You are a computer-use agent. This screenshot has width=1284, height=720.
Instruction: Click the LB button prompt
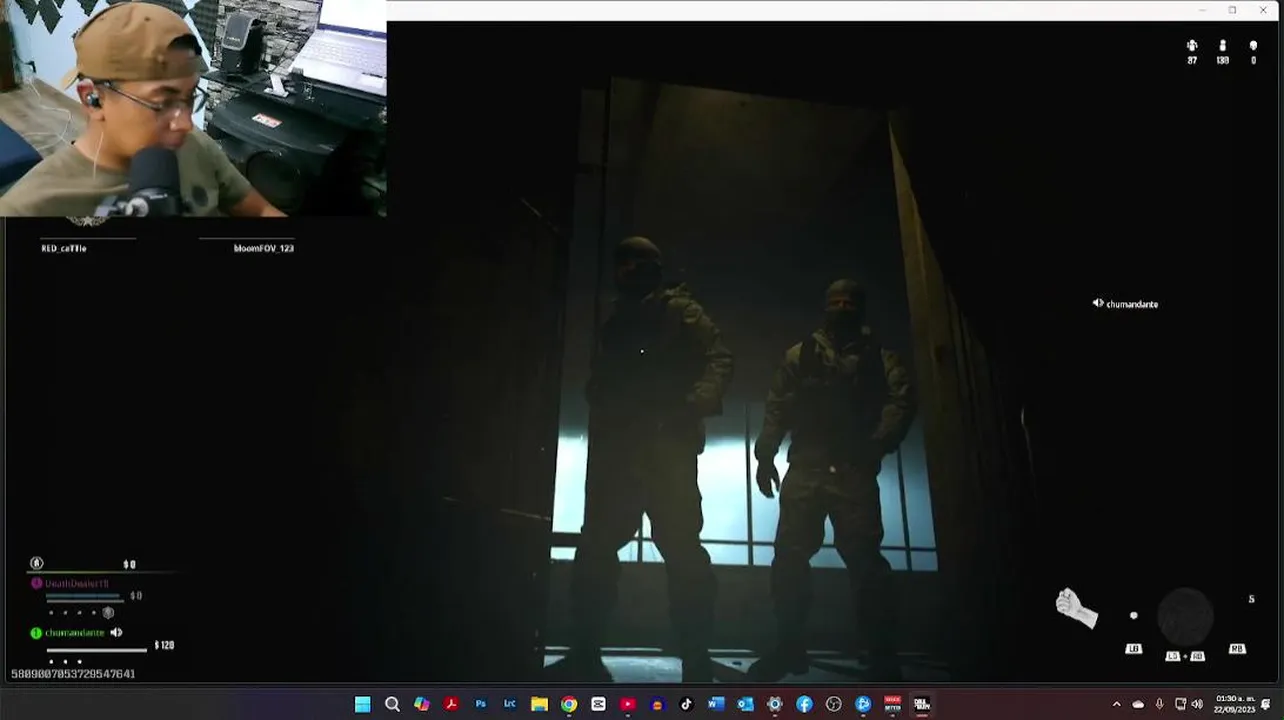(1133, 649)
